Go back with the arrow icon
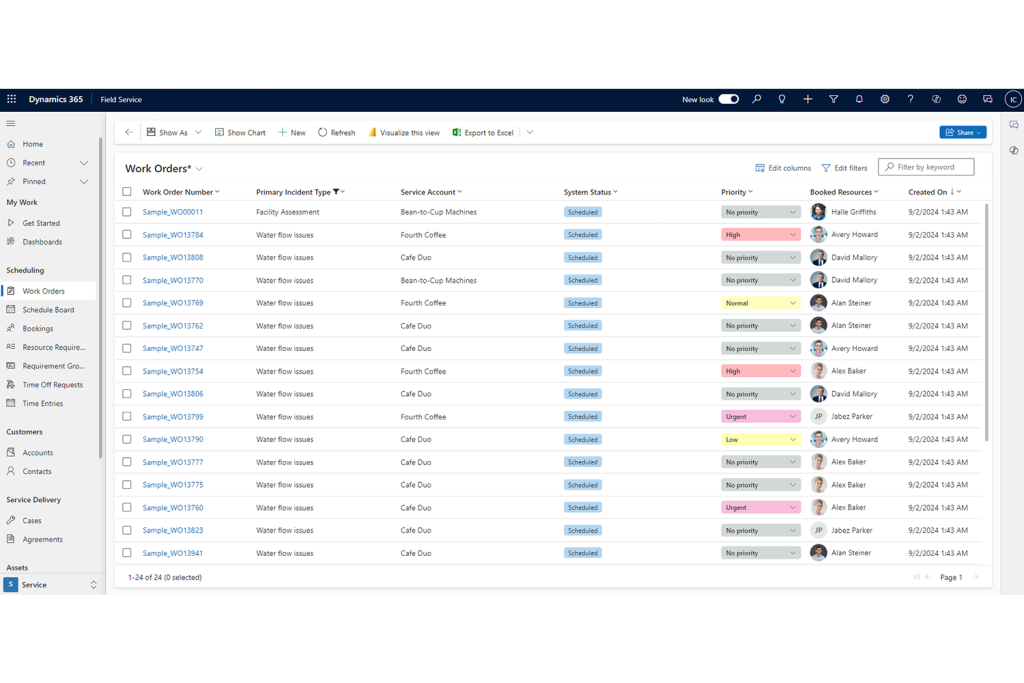Image resolution: width=1024 pixels, height=683 pixels. click(x=129, y=132)
